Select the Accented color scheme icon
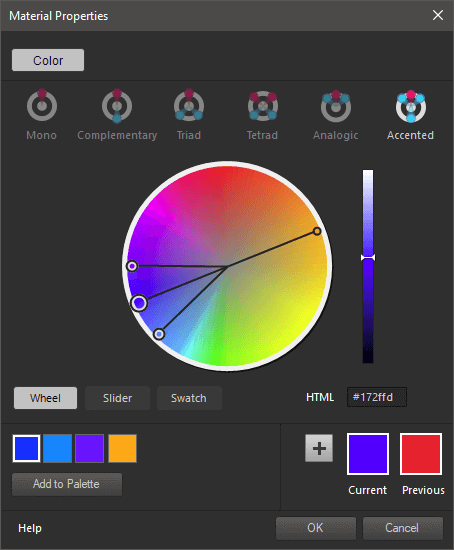Image resolution: width=454 pixels, height=550 pixels. tap(411, 106)
